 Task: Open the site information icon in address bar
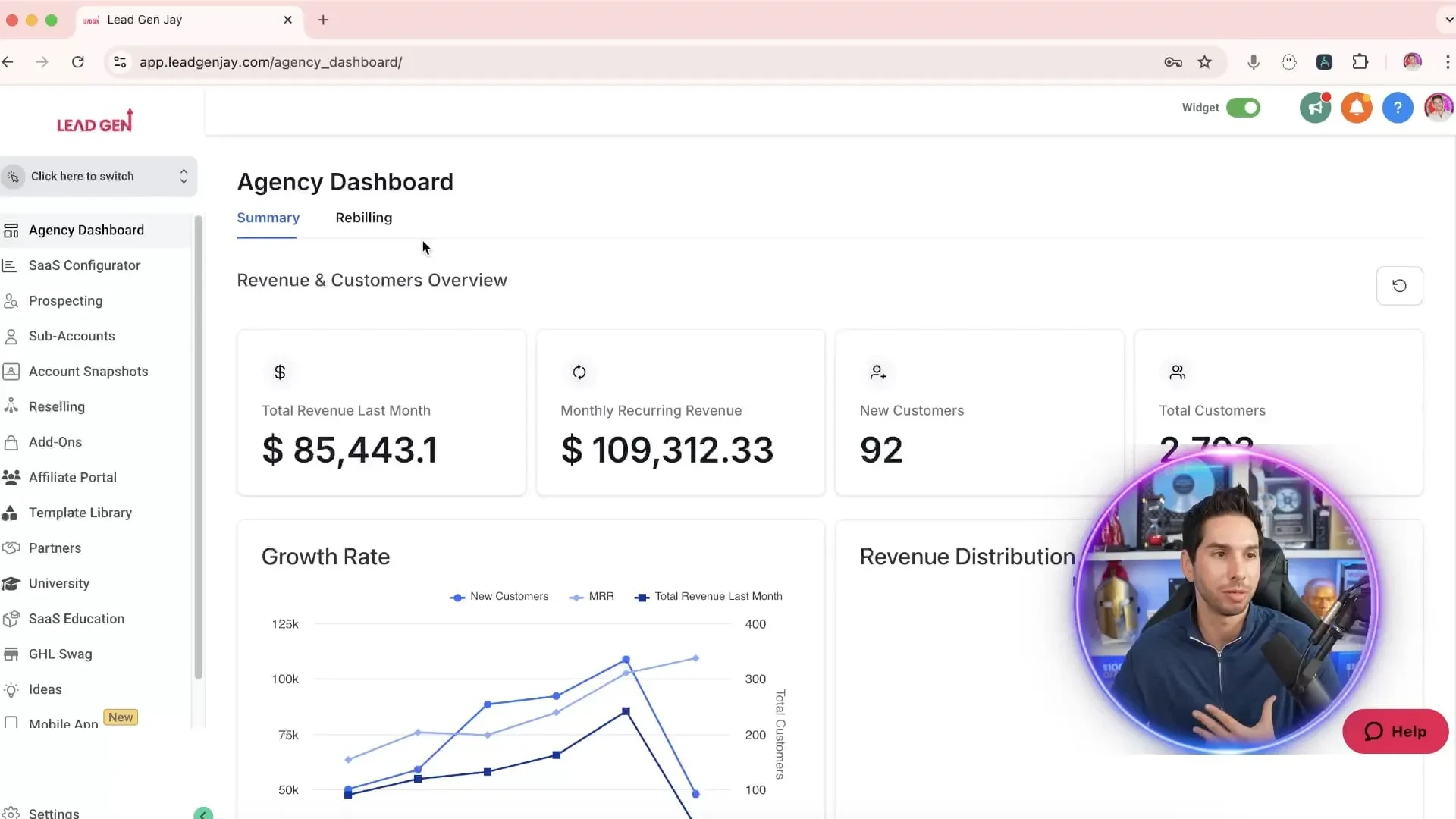[x=120, y=62]
